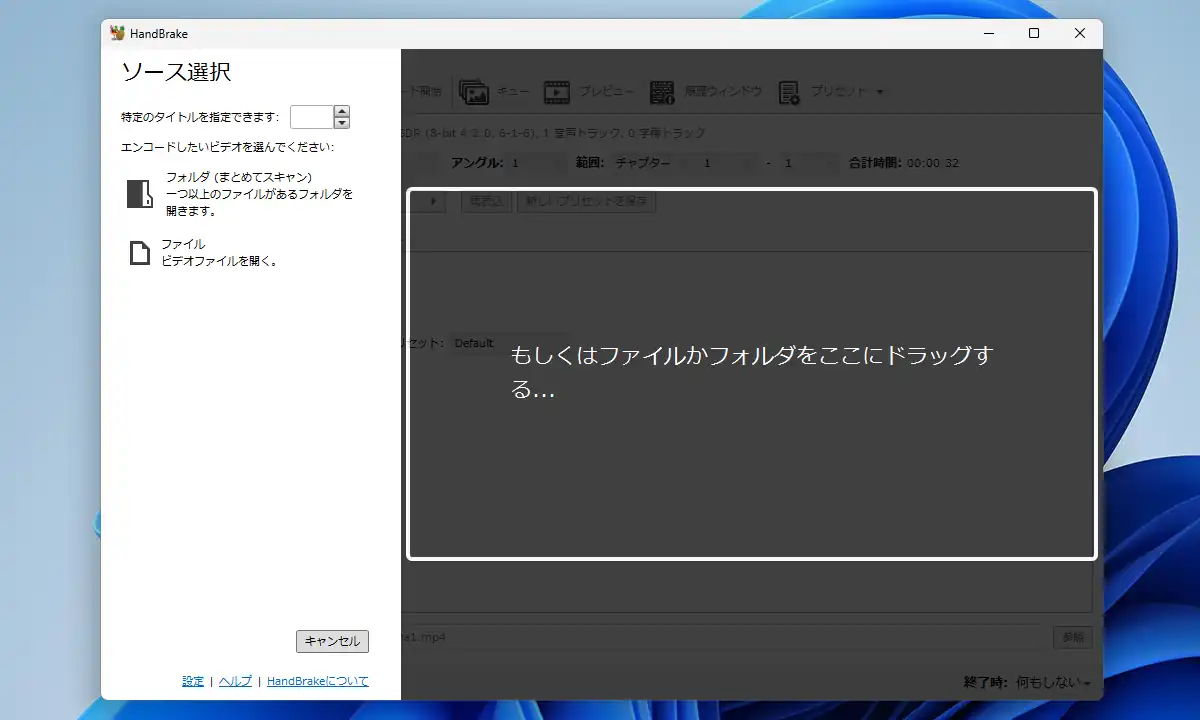Open the チャプター range type dropdown

[x=648, y=162]
